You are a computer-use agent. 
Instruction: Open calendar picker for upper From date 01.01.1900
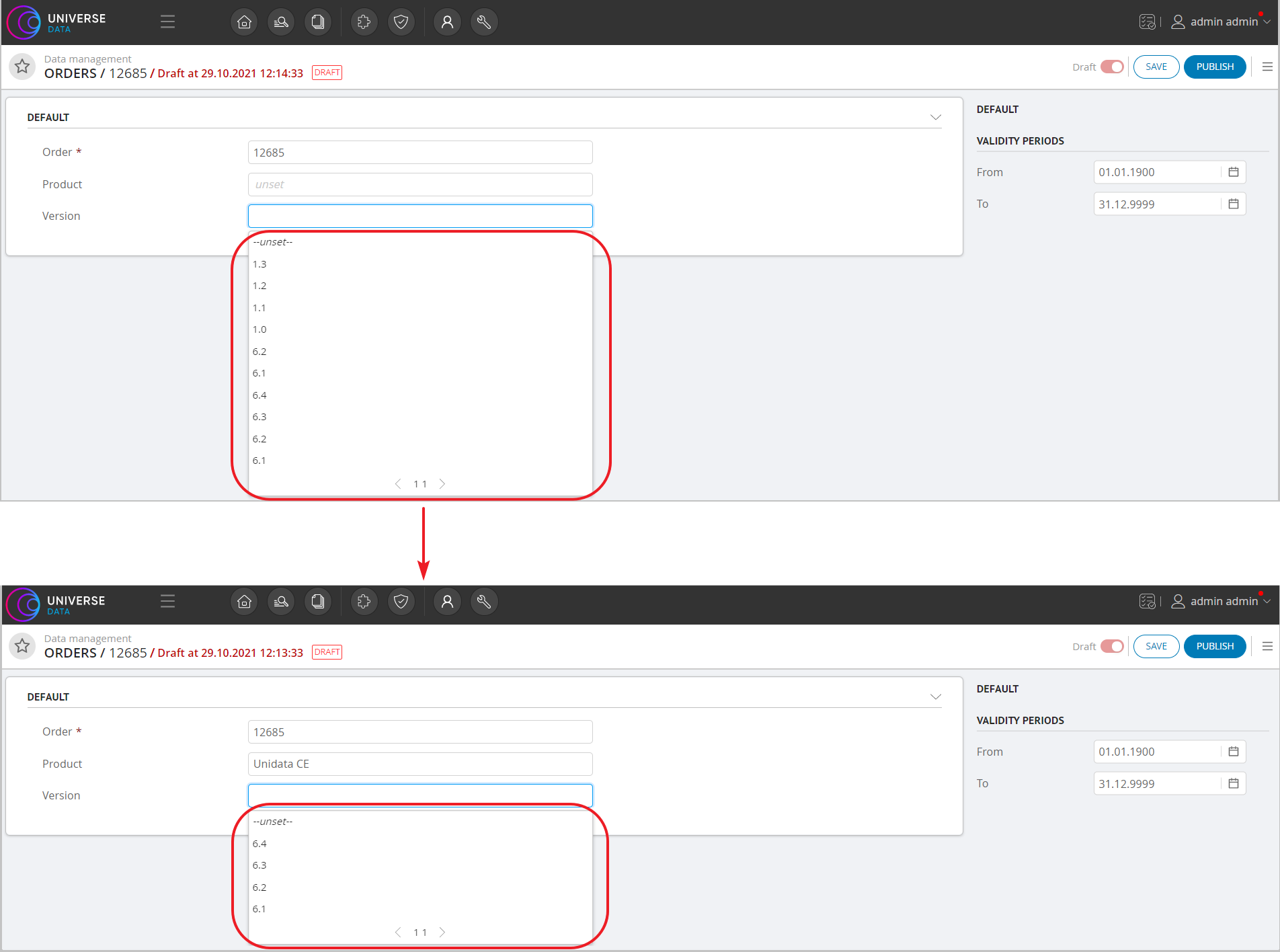[1234, 172]
